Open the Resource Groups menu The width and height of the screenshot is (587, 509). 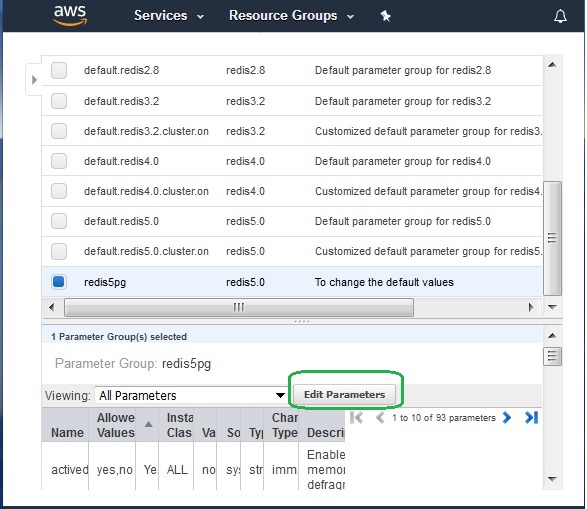pyautogui.click(x=291, y=16)
